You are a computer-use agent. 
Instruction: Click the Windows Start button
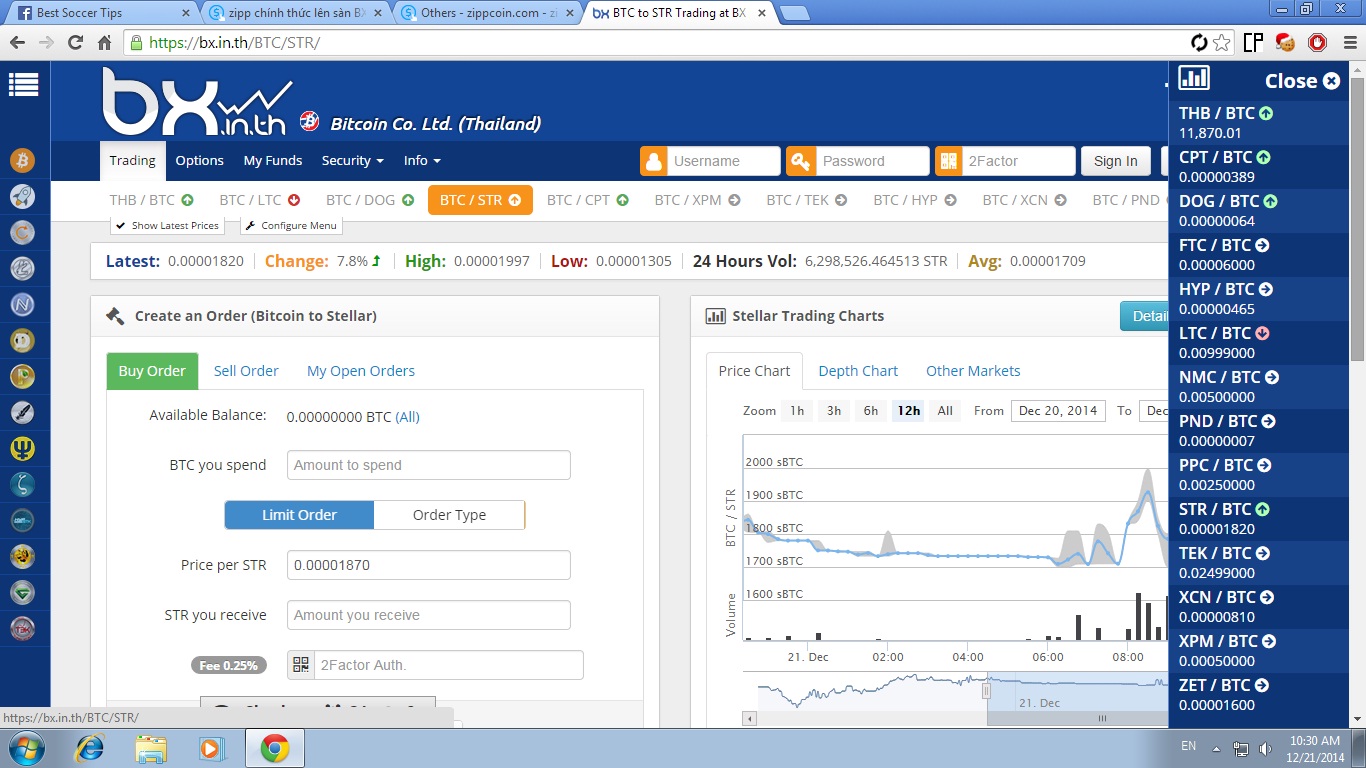[x=25, y=748]
